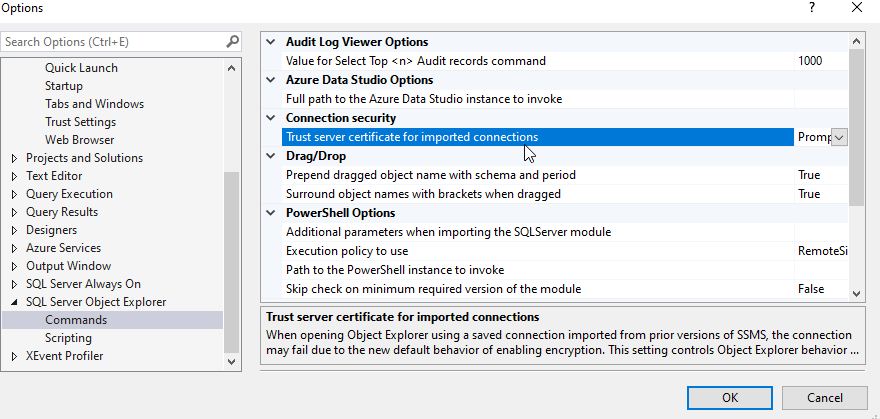
Task: Open the Tabs and Windows page
Action: pyautogui.click(x=94, y=104)
